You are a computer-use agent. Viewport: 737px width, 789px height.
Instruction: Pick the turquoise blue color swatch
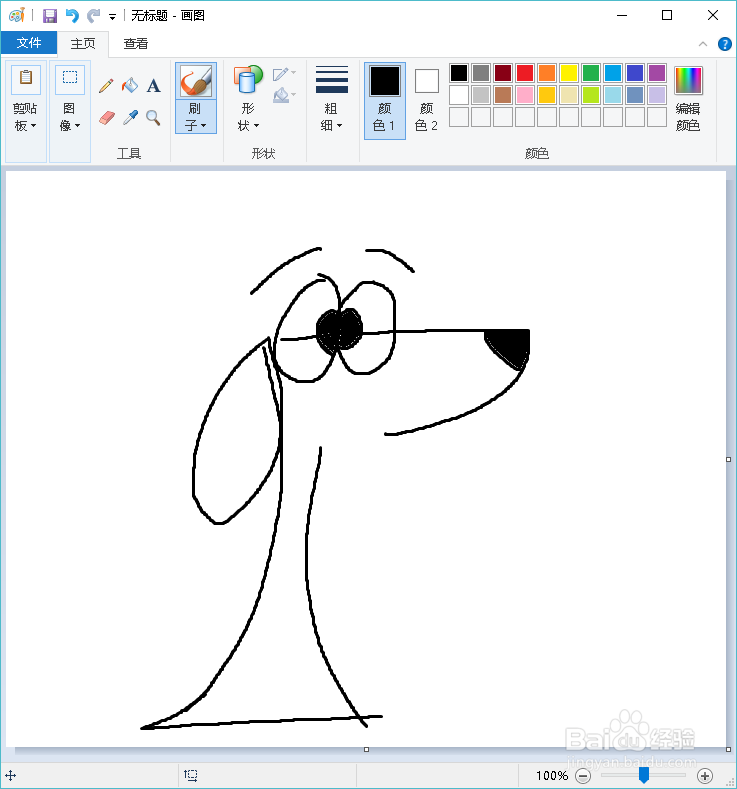tap(613, 73)
